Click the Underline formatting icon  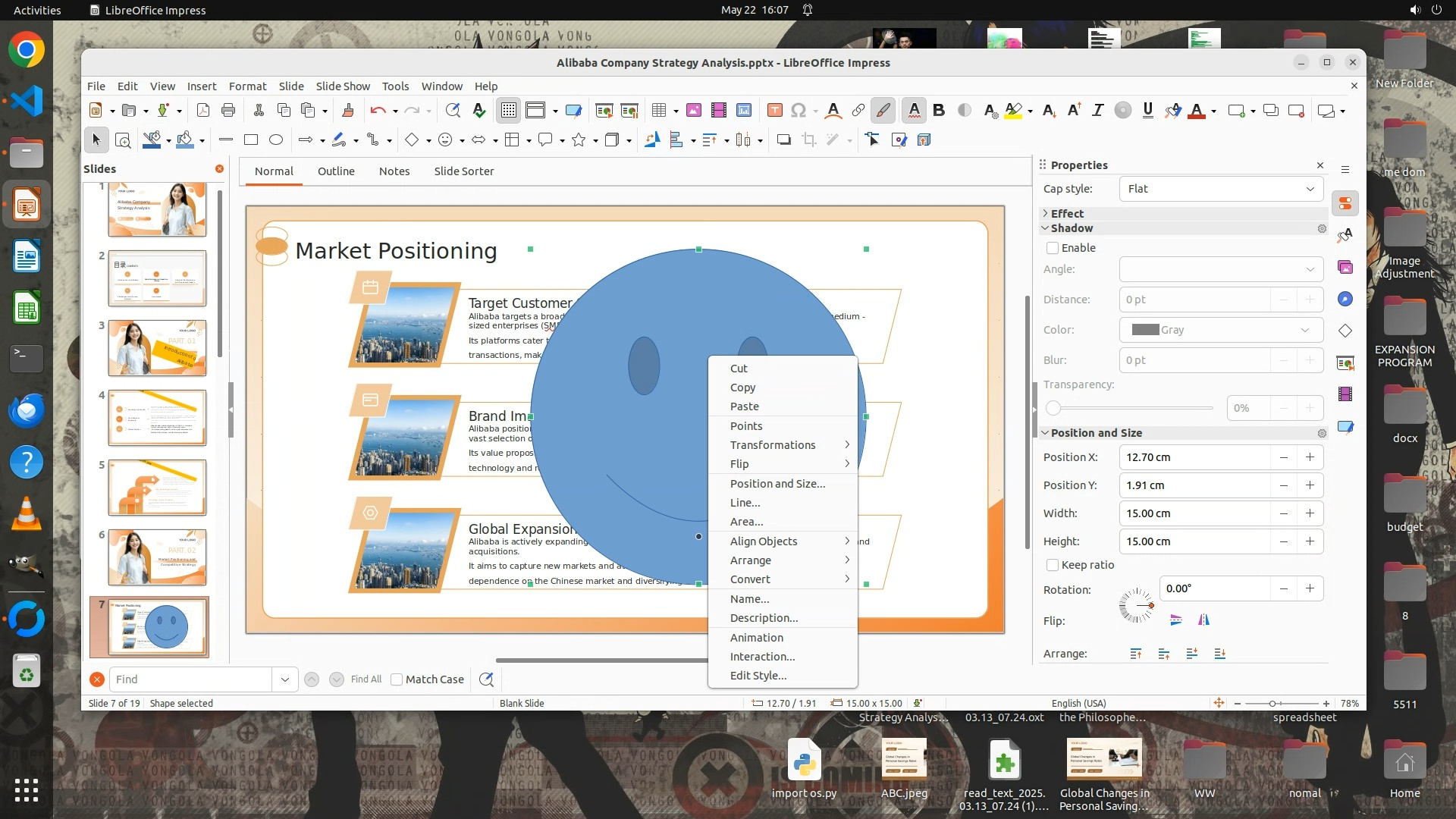(1147, 111)
